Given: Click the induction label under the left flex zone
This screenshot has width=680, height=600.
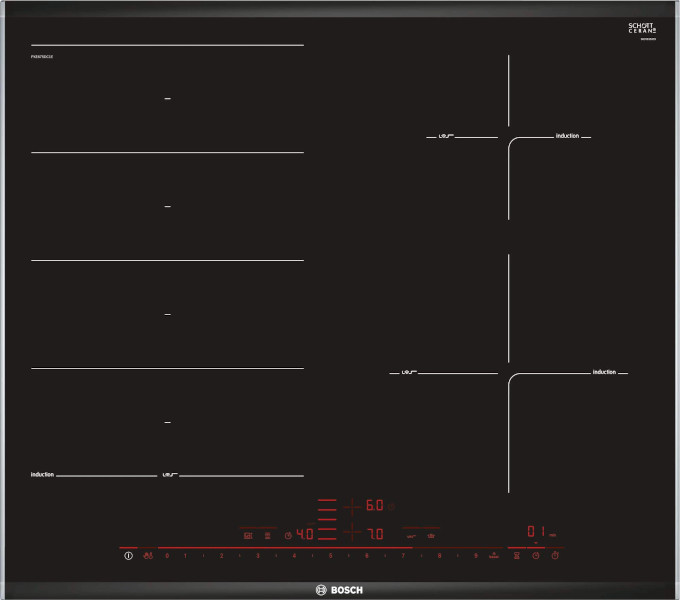Looking at the screenshot, I should [42, 475].
